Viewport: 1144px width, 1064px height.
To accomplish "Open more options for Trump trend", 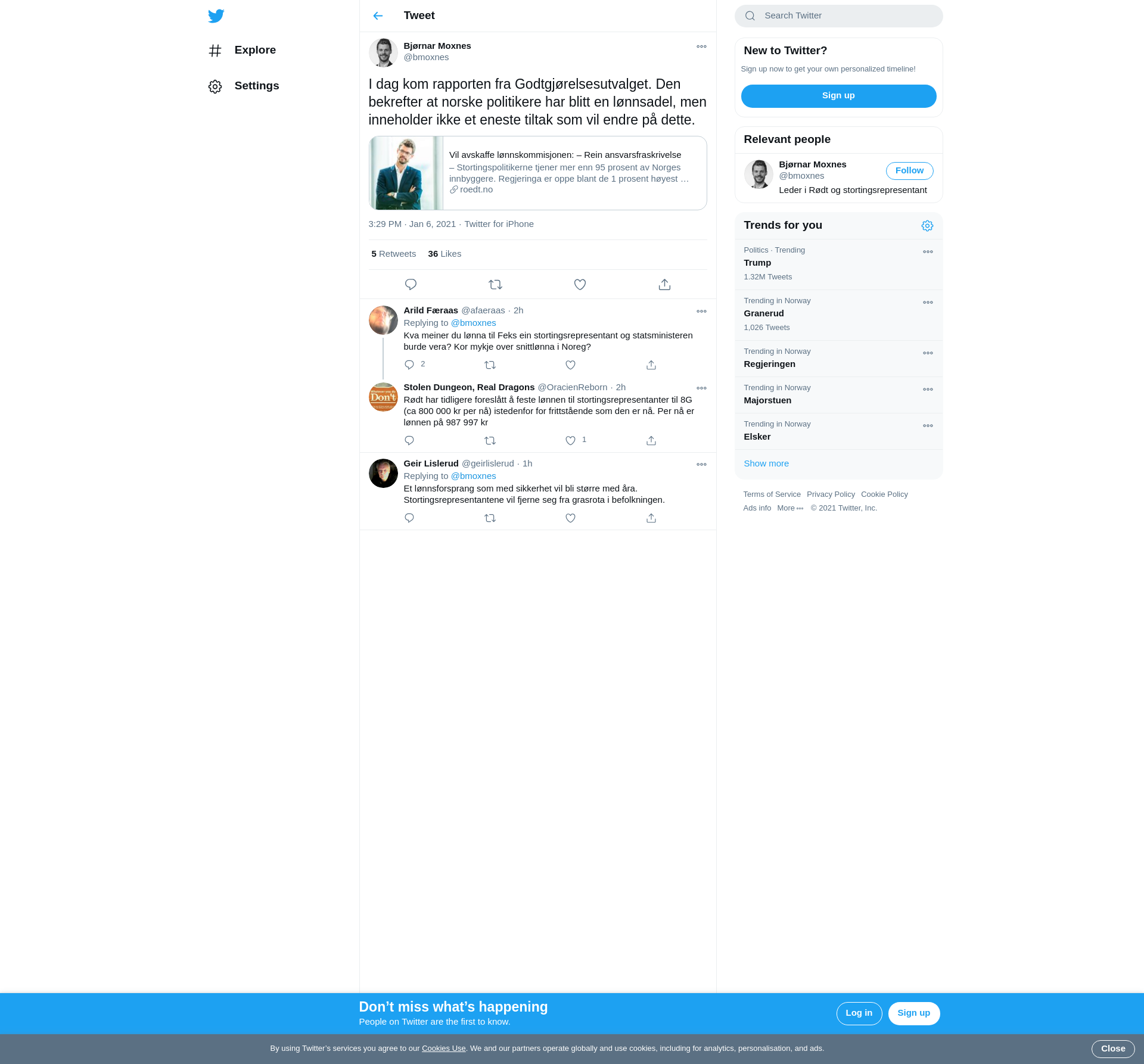I will [928, 252].
